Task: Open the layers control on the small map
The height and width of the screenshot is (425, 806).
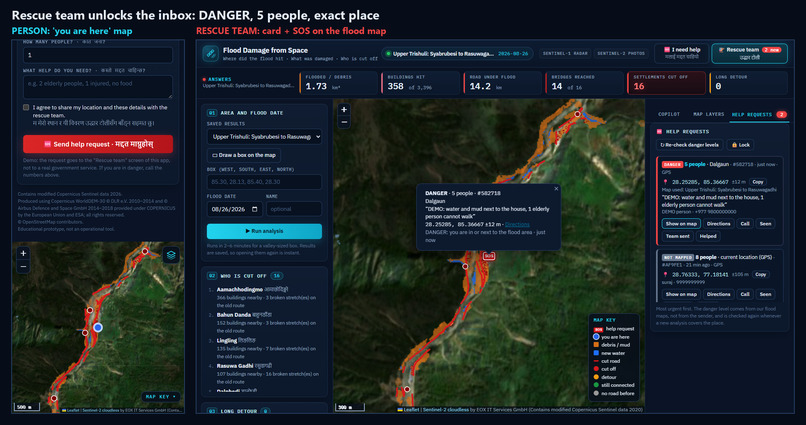Action: (x=171, y=255)
